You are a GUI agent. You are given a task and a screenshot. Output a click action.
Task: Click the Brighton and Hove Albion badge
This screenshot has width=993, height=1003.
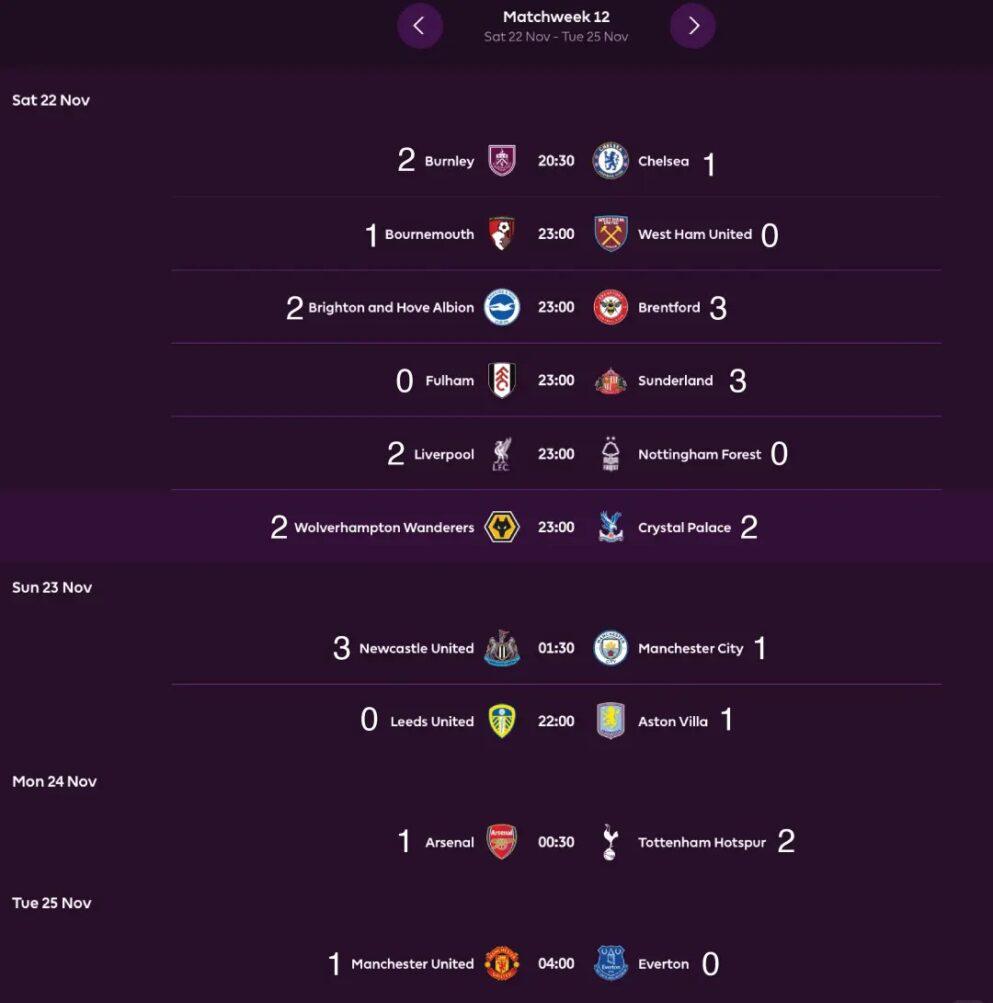click(502, 307)
